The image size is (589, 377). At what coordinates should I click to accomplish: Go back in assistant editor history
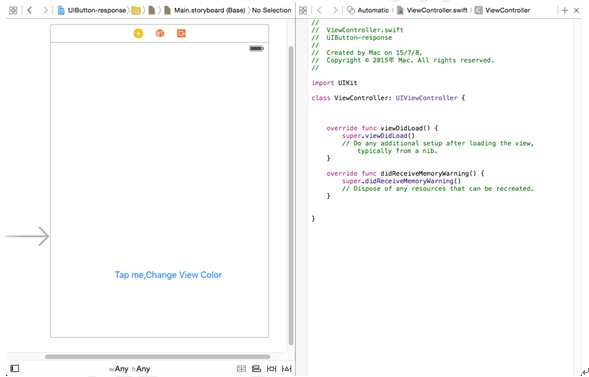(319, 11)
